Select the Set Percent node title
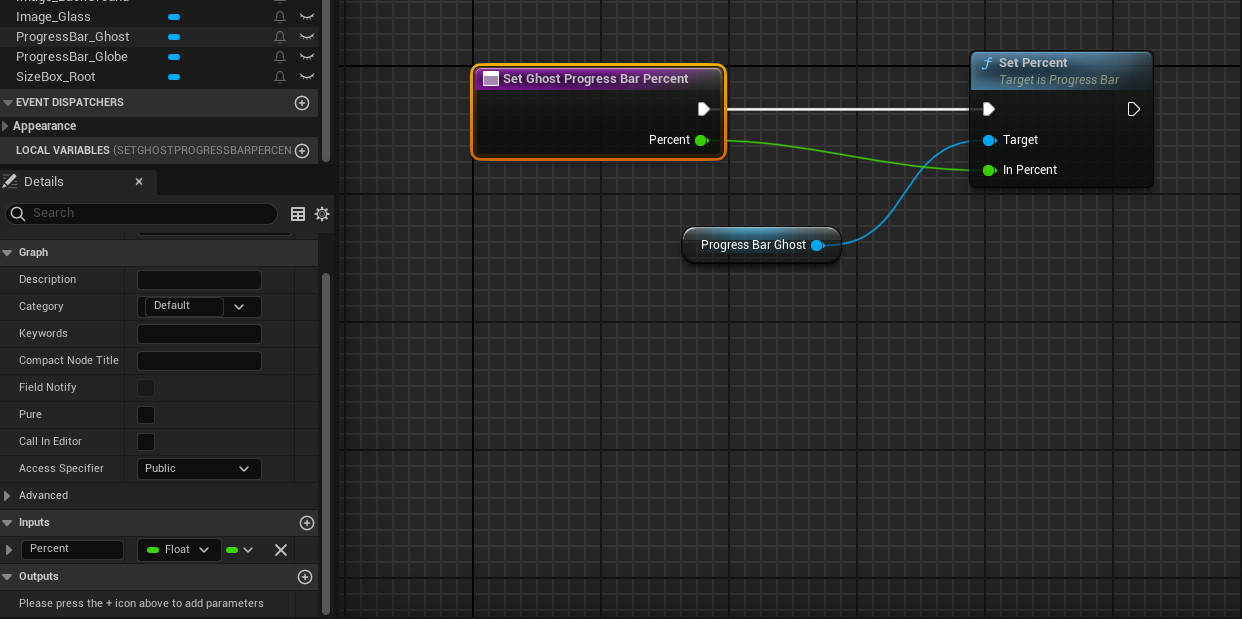 click(x=1033, y=62)
